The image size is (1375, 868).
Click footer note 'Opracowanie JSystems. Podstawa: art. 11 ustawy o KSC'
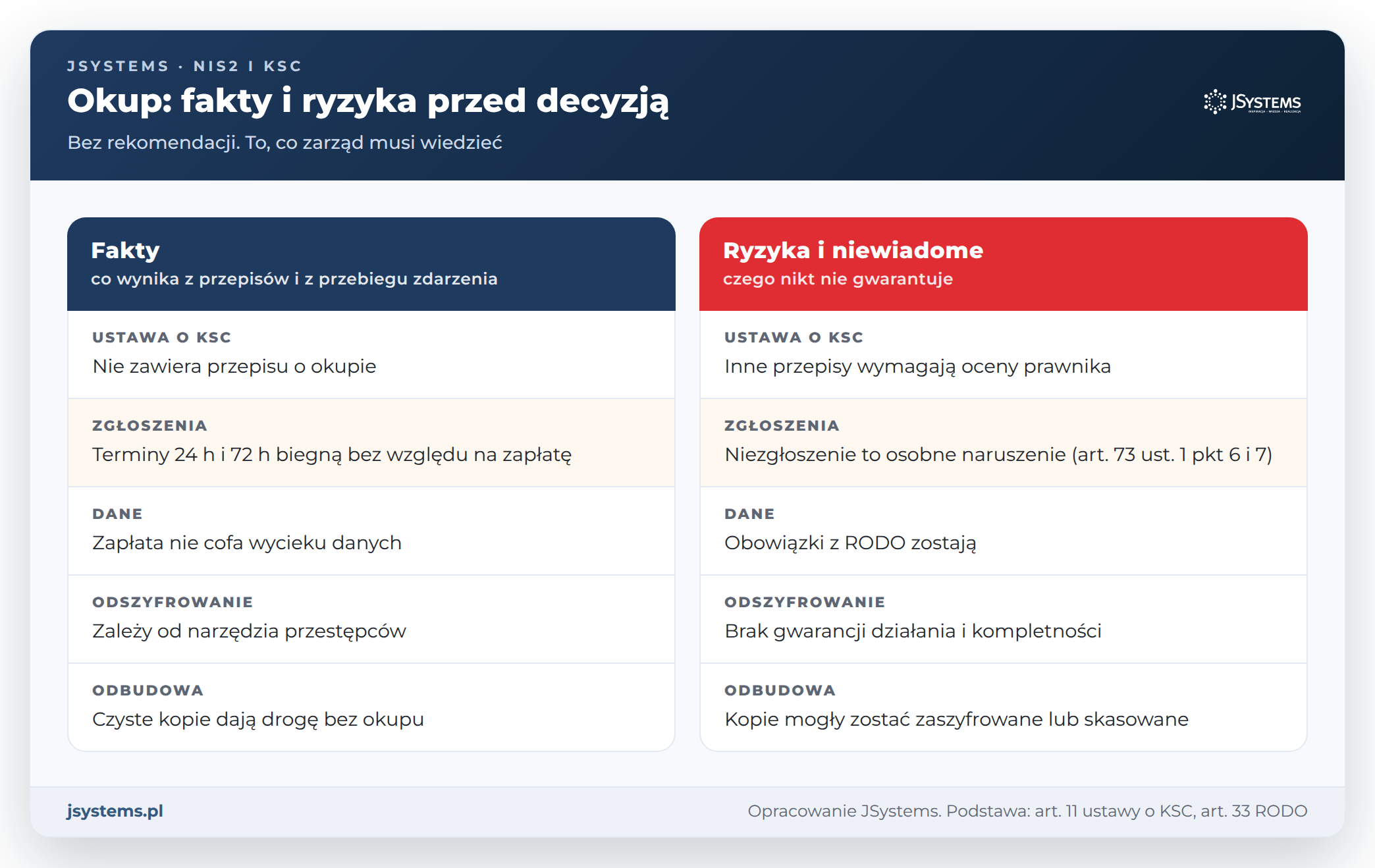click(x=971, y=811)
